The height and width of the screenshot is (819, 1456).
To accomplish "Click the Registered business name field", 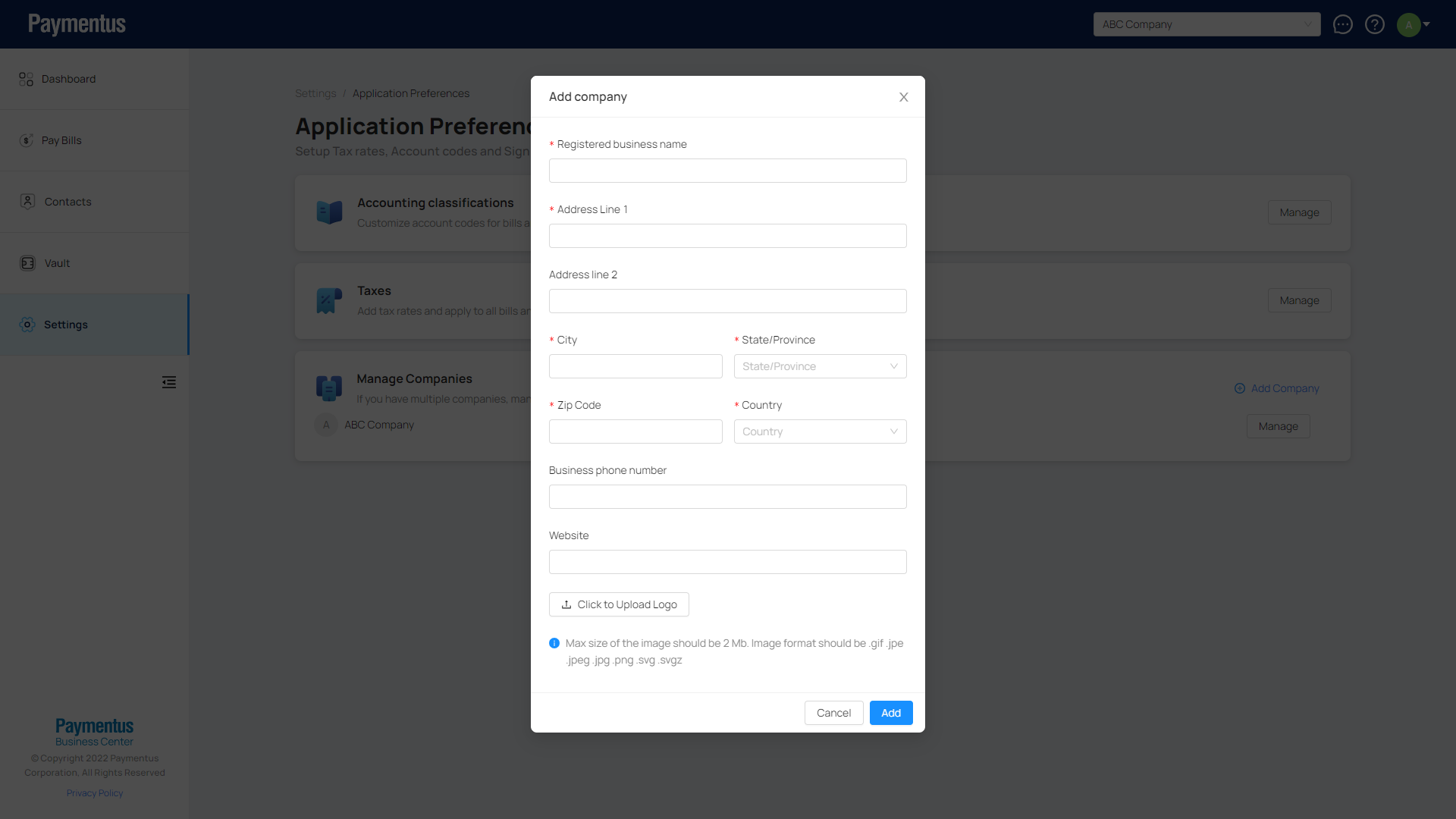I will coord(727,171).
